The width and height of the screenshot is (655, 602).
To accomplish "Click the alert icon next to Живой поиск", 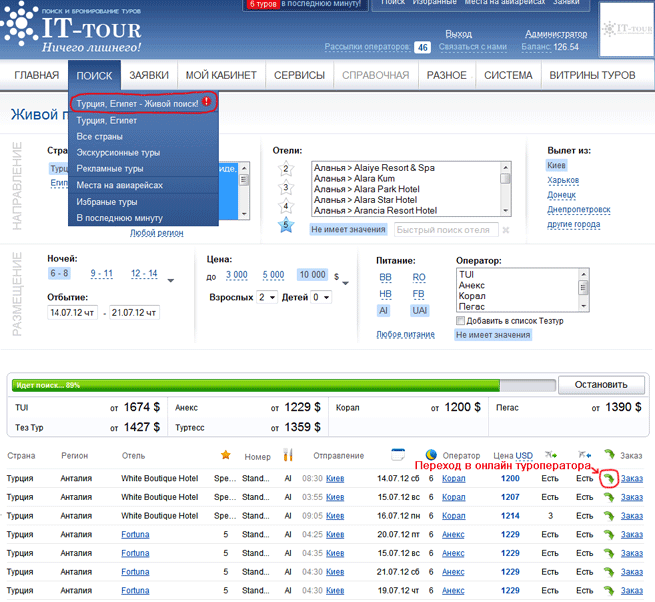I will [x=207, y=102].
